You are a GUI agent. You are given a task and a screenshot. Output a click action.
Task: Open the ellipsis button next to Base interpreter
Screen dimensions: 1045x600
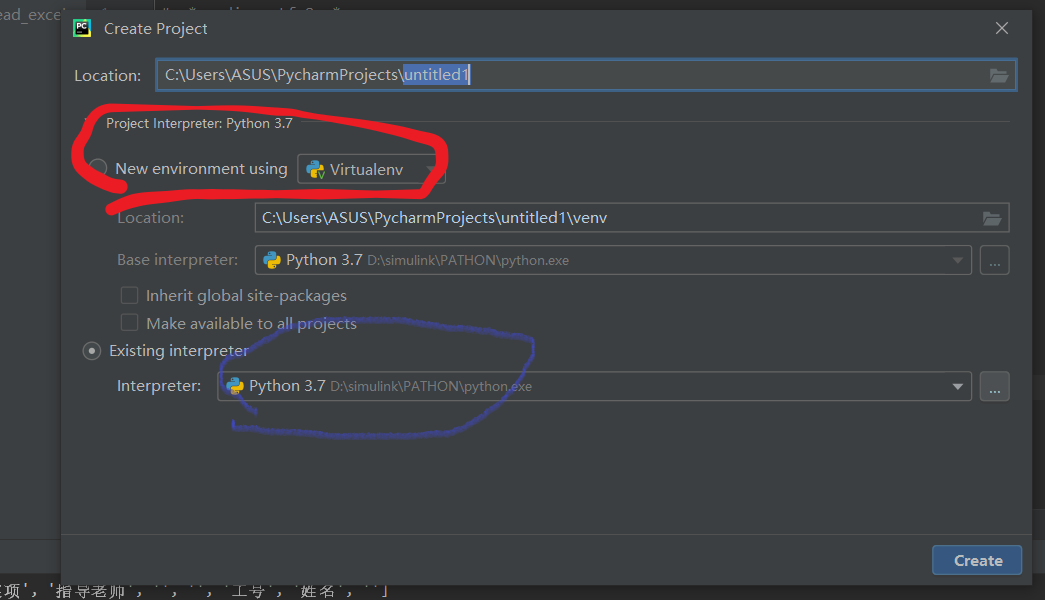pyautogui.click(x=994, y=260)
